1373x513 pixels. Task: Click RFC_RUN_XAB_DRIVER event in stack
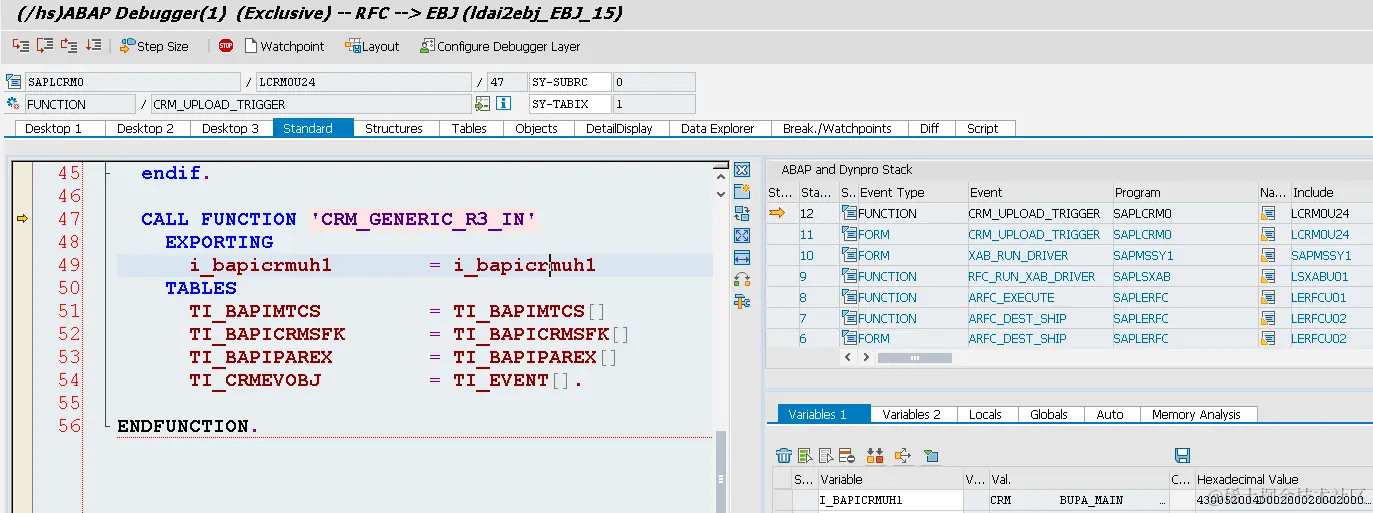point(1032,276)
